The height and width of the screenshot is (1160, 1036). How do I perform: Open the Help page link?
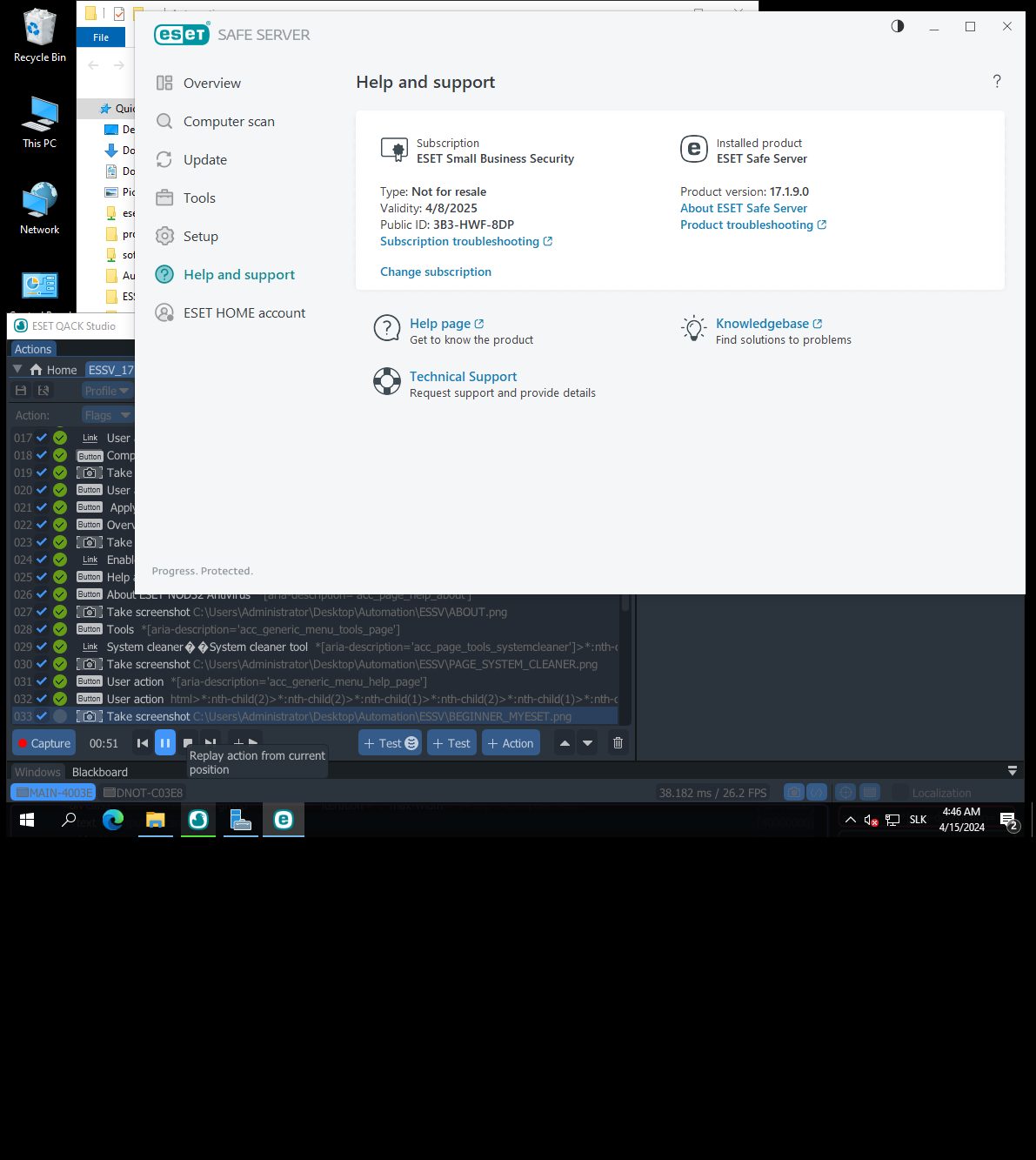click(447, 324)
